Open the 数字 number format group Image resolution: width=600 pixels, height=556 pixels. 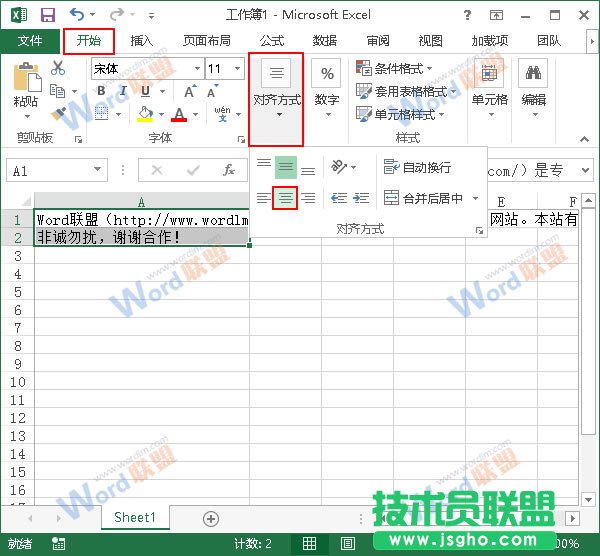pos(327,89)
